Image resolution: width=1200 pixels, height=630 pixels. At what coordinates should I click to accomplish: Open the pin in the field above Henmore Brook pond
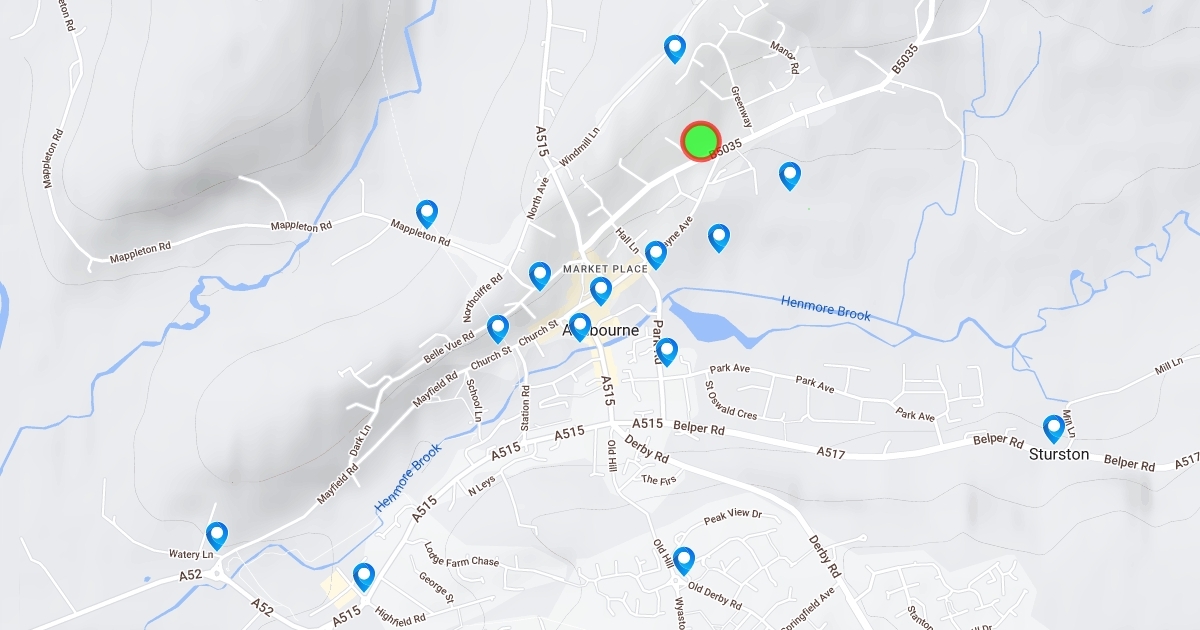(x=719, y=238)
